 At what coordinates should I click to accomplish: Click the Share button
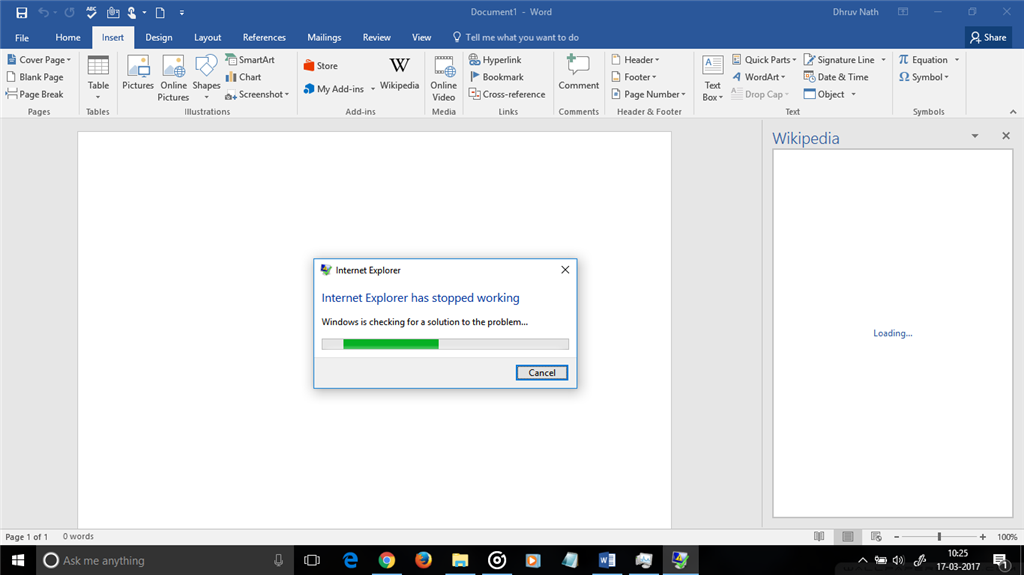(988, 37)
